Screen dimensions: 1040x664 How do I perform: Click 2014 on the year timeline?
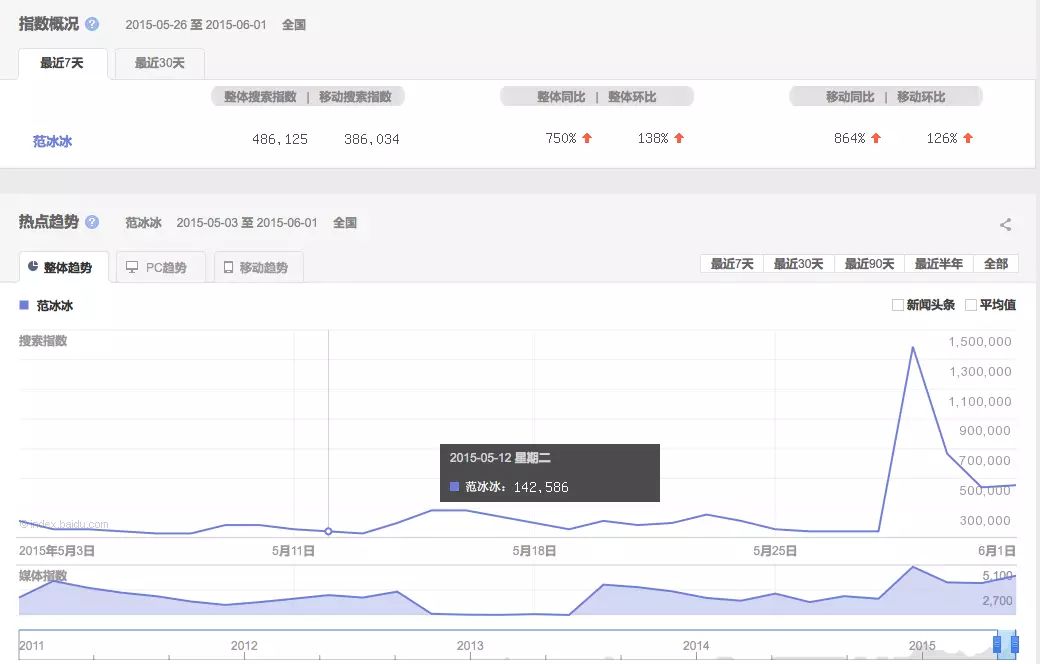[696, 645]
